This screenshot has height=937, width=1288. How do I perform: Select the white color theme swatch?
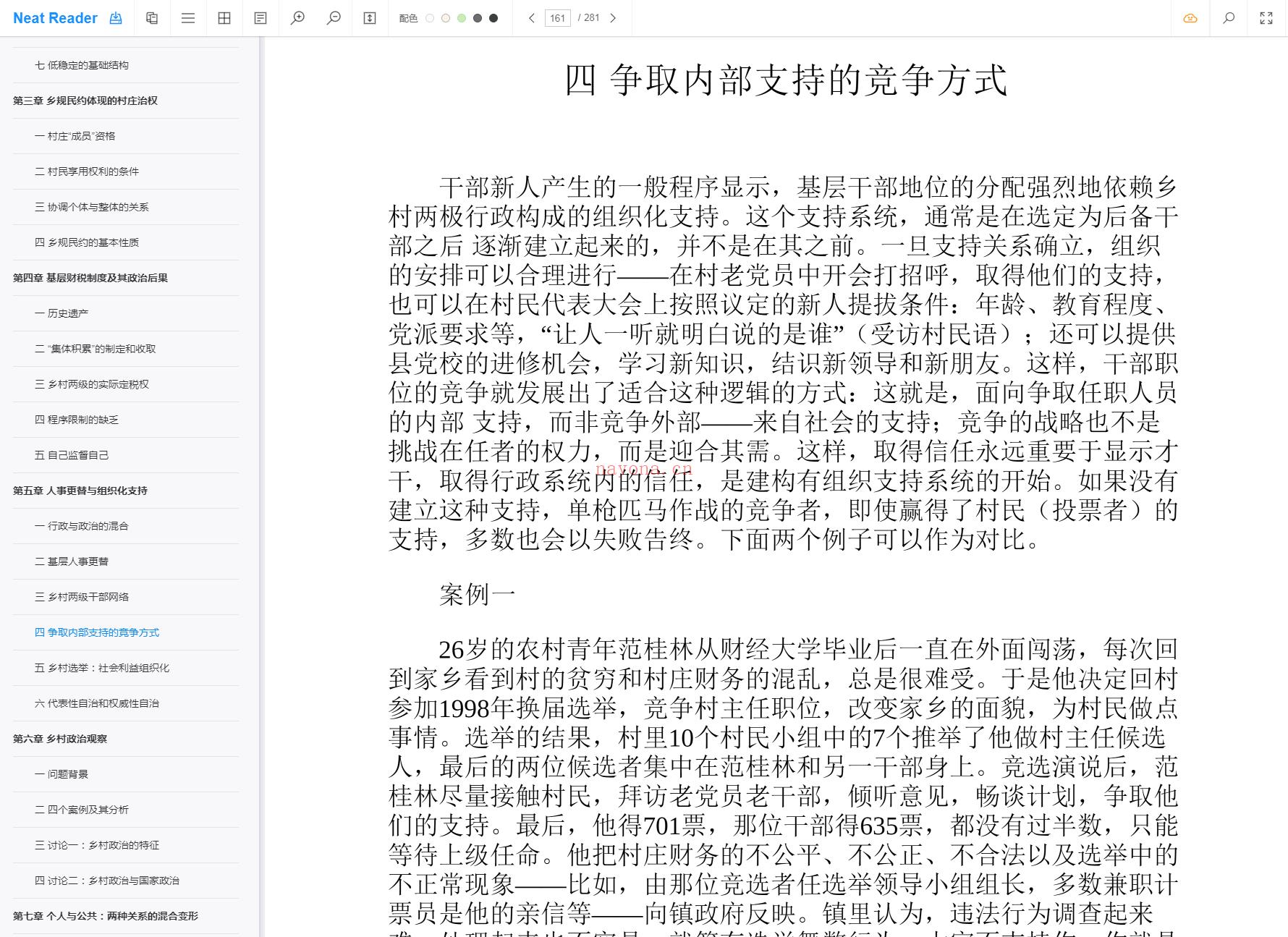[x=430, y=18]
